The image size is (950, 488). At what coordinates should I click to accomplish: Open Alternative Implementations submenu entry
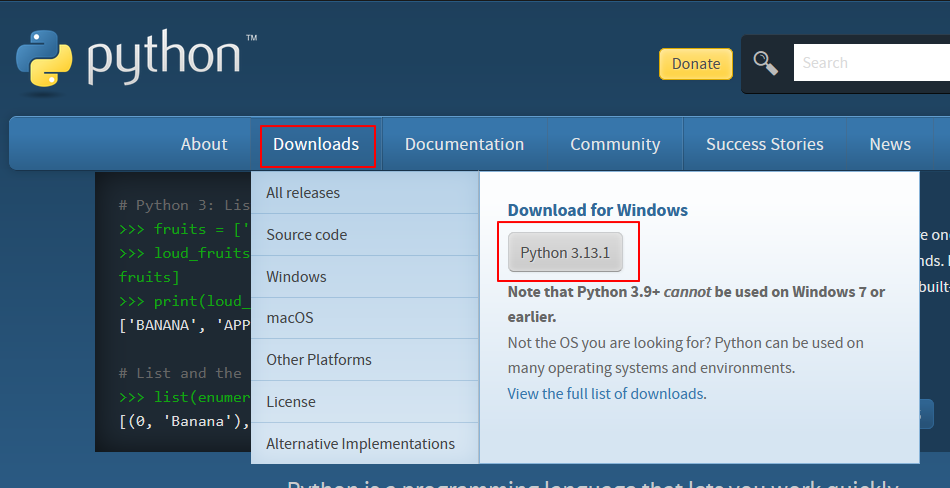tap(365, 444)
